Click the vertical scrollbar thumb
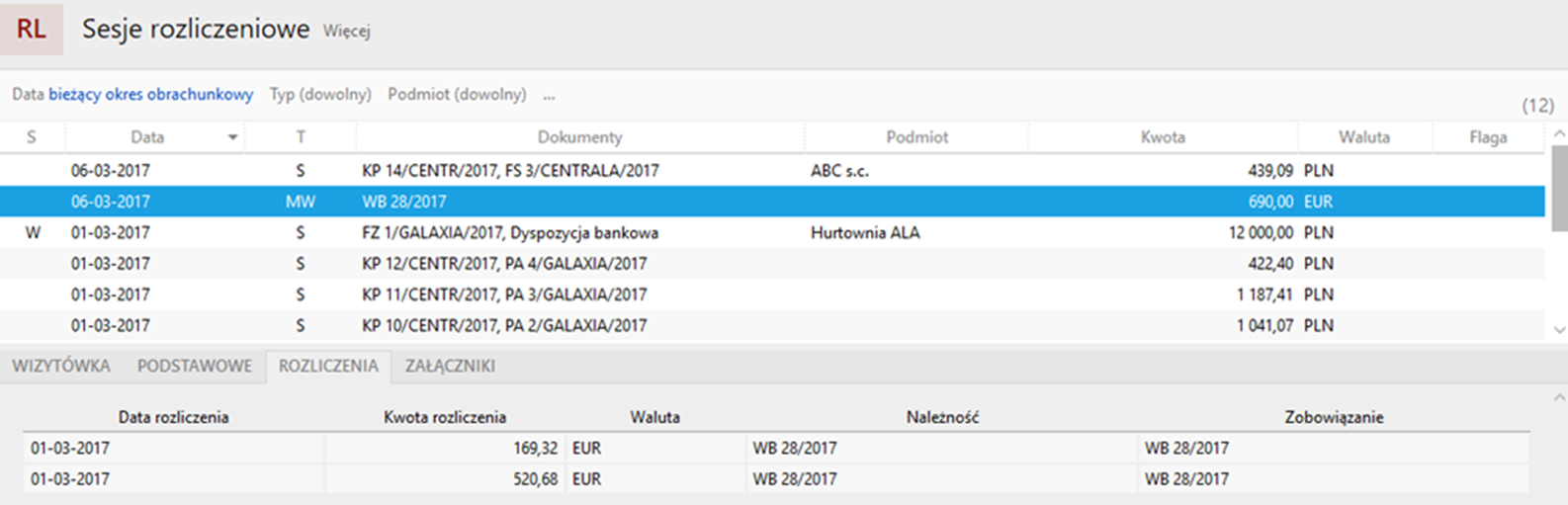This screenshot has width=1568, height=505. coord(1559,188)
